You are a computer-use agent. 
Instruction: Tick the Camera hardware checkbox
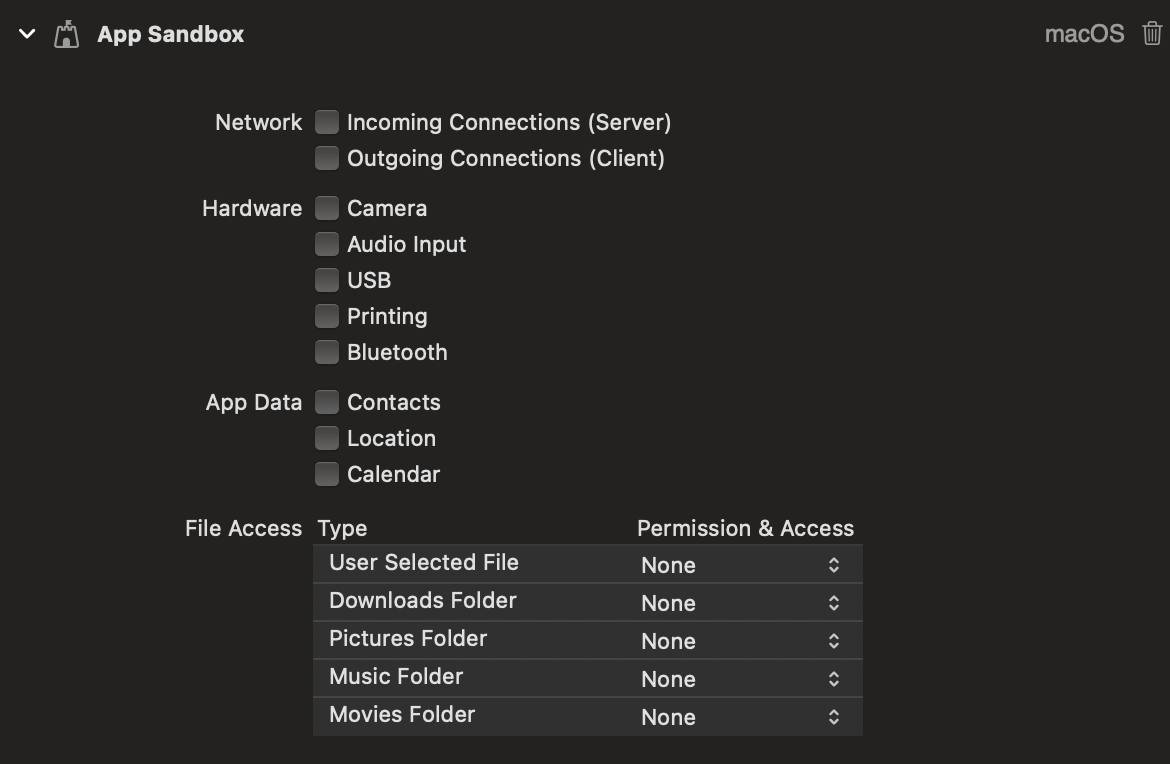tap(327, 207)
